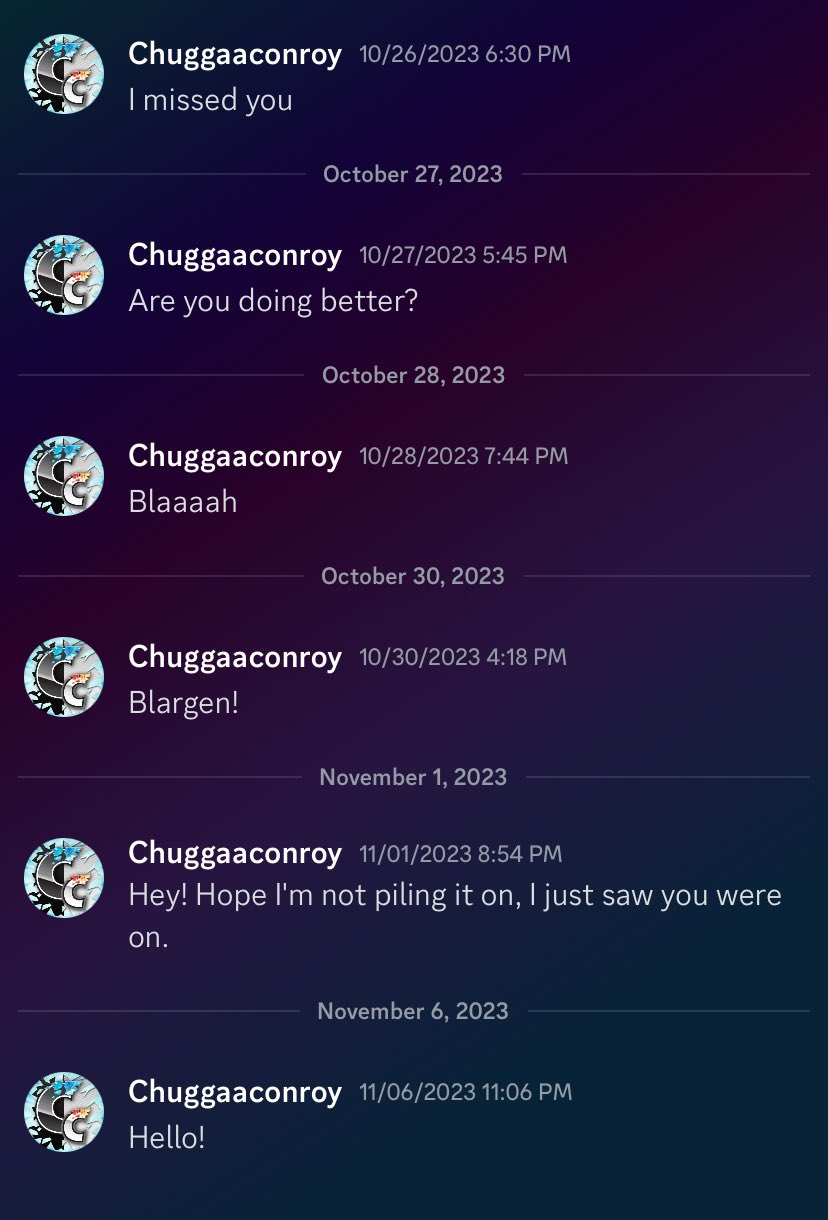Screen dimensions: 828x1220
Task: Open Chuggaaconroy username on 10/30/2023 message
Action: coord(235,658)
